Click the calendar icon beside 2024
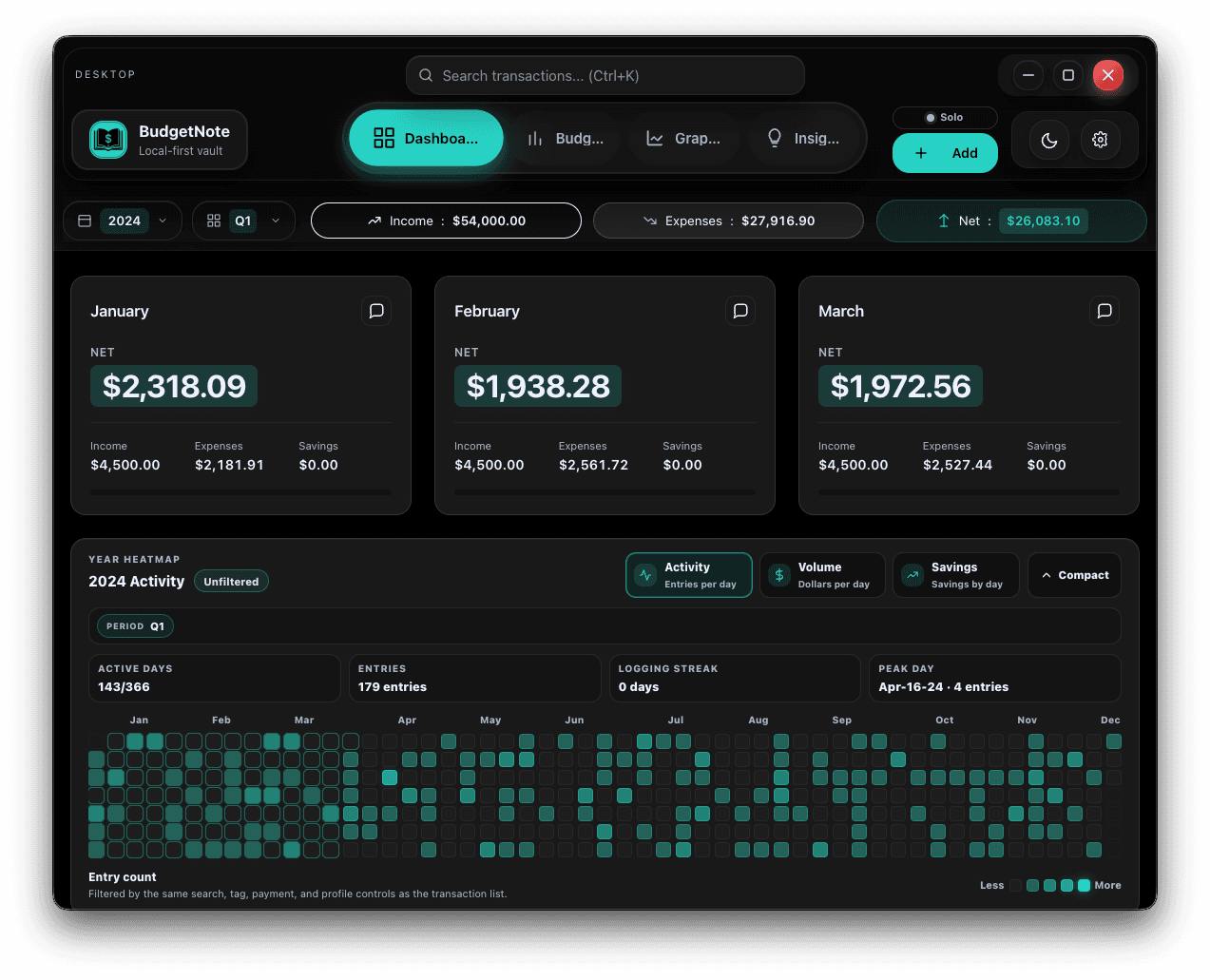The width and height of the screenshot is (1210, 980). click(x=85, y=221)
